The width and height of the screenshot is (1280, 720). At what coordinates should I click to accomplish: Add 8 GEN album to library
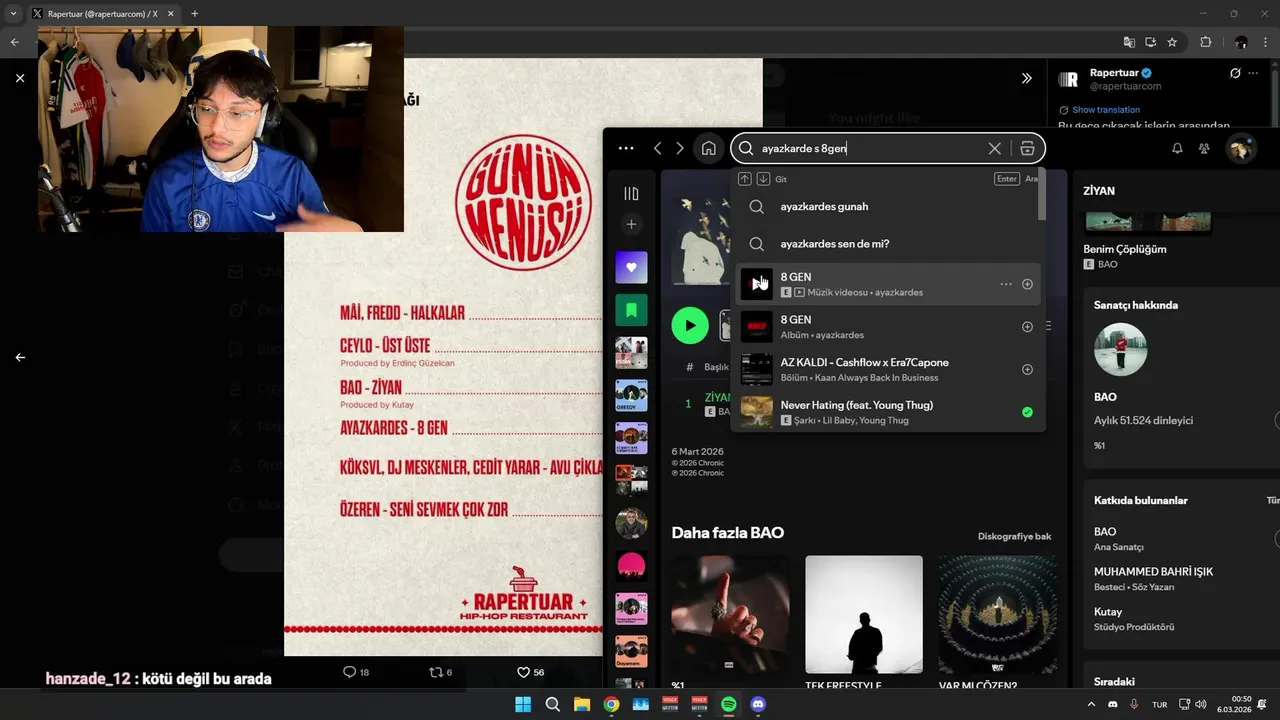tap(1027, 327)
